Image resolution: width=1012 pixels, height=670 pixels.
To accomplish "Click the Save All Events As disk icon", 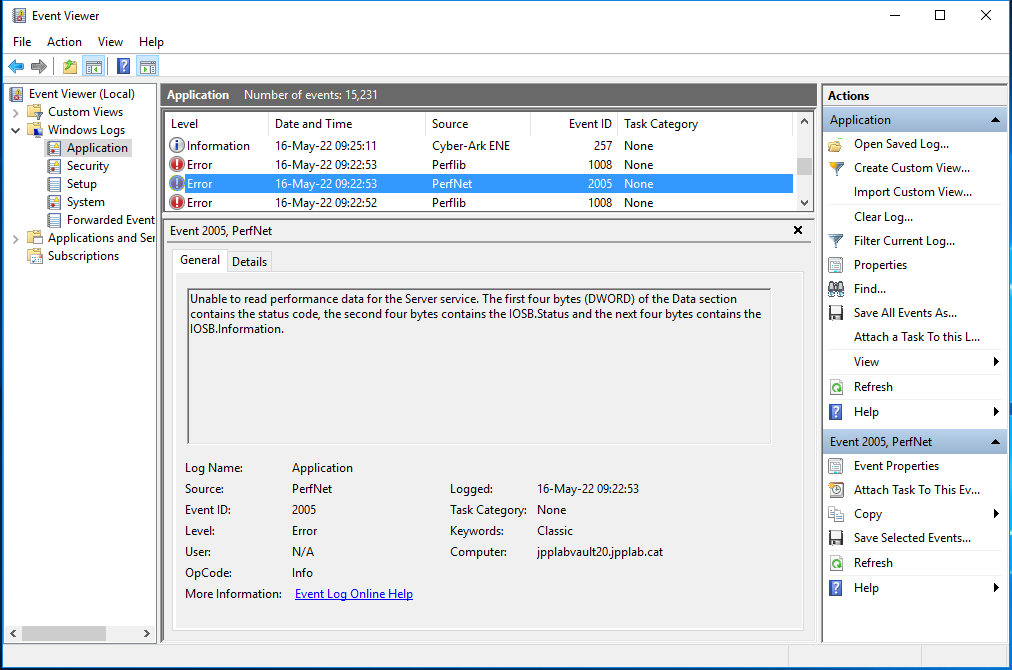I will [x=836, y=313].
